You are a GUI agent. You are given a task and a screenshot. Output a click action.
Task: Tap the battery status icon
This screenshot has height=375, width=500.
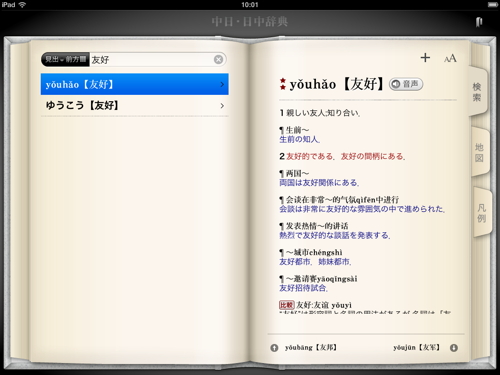click(493, 5)
